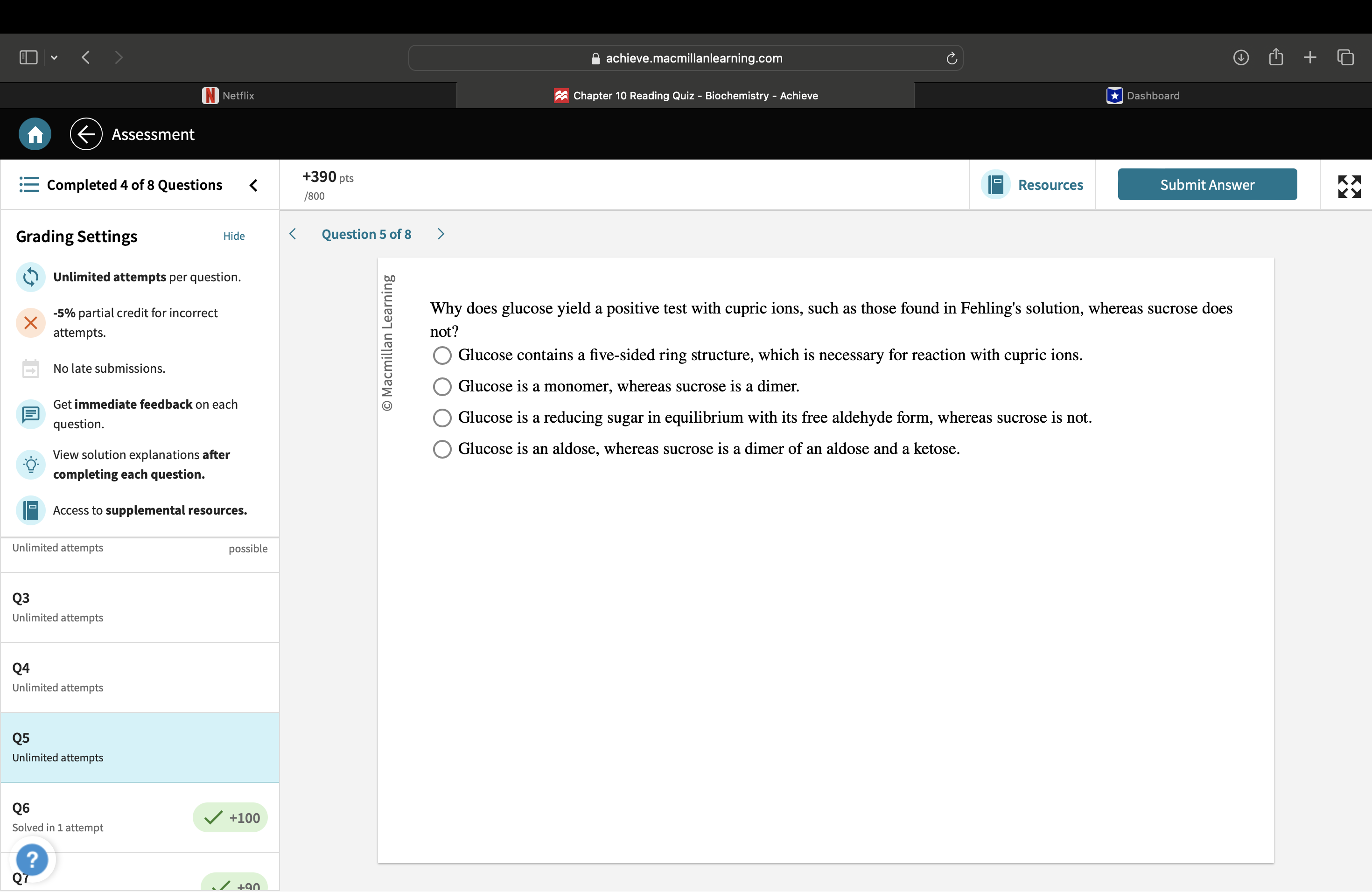Viewport: 1372px width, 892px height.
Task: Choose 'Glucose is a reducing sugar' option
Action: pyautogui.click(x=442, y=418)
